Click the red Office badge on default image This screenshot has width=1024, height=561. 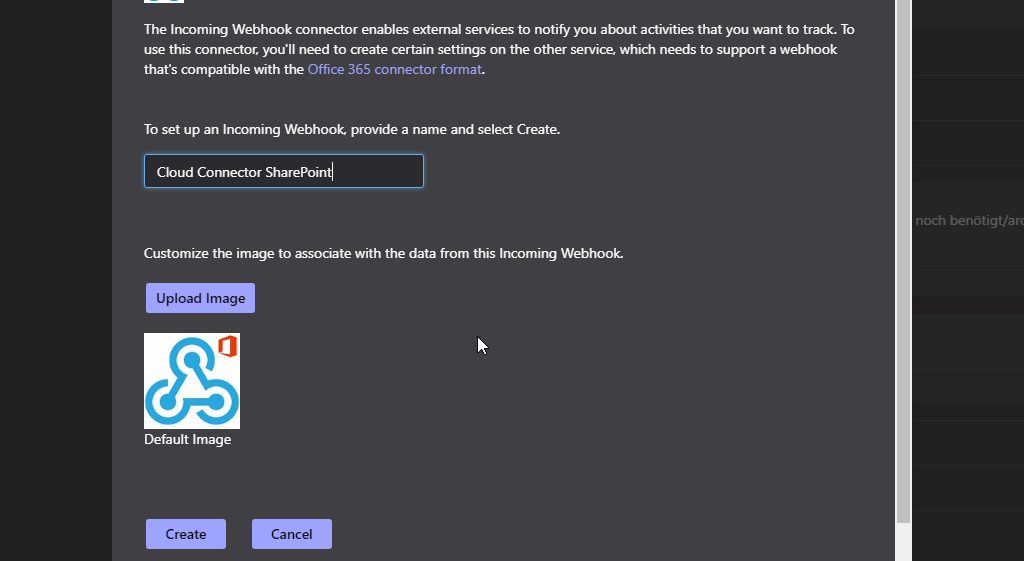pyautogui.click(x=227, y=346)
